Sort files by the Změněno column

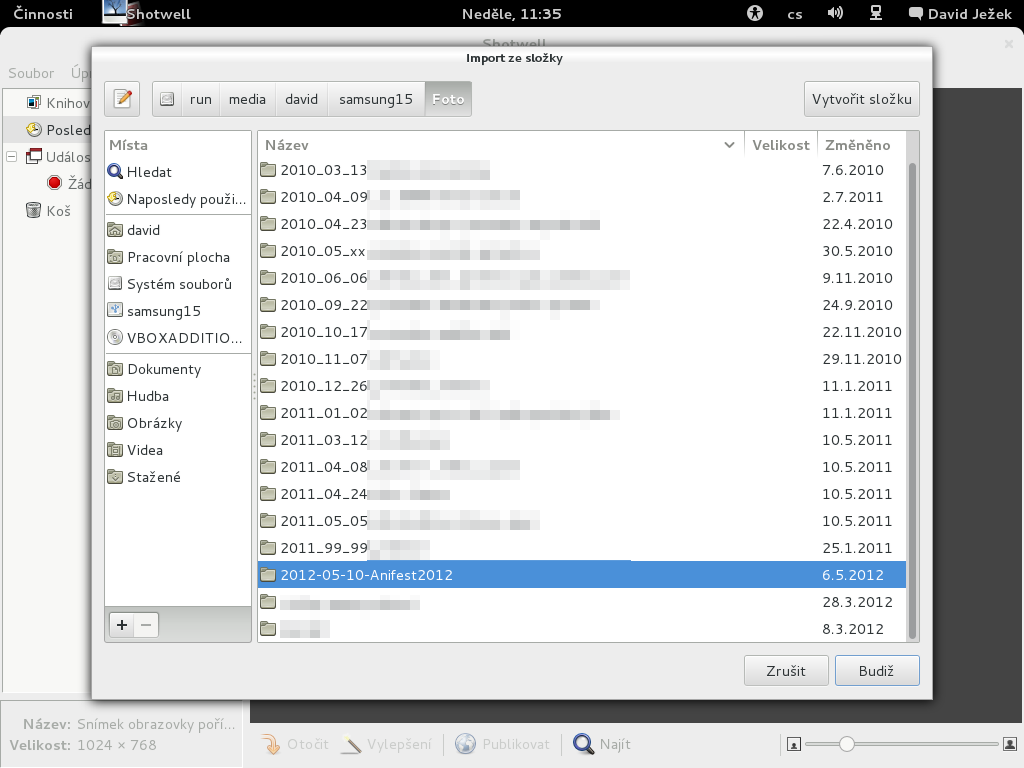(861, 145)
